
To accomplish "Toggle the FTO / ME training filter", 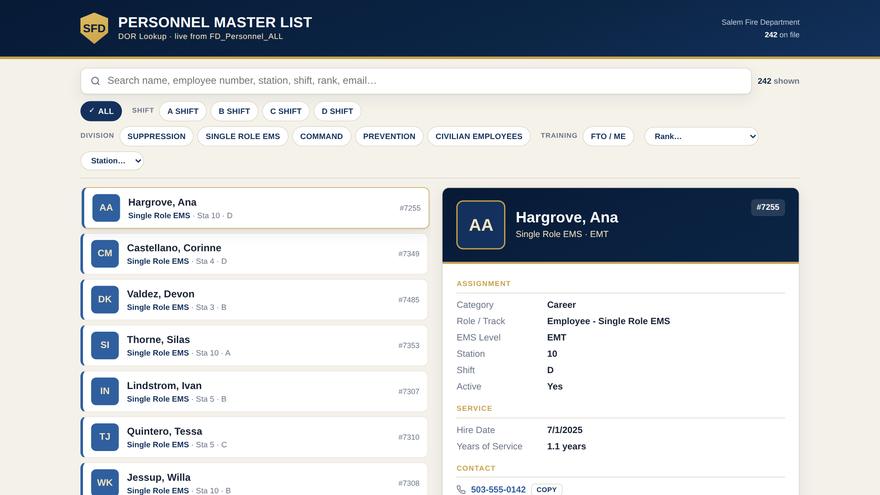I will 608,136.
